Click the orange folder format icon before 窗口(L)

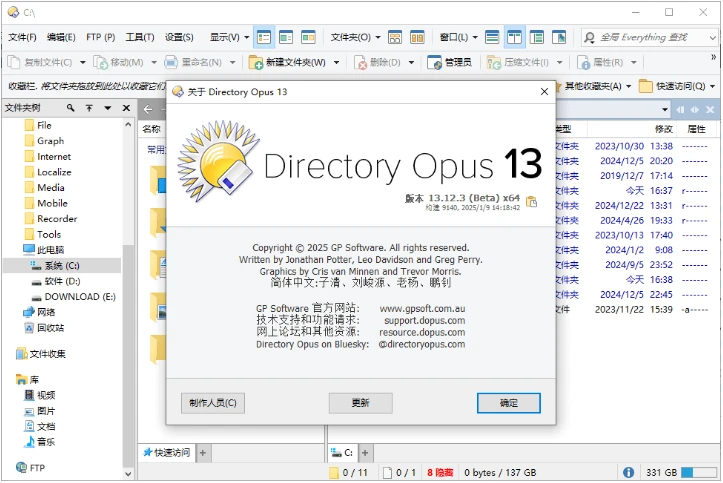pyautogui.click(x=417, y=37)
